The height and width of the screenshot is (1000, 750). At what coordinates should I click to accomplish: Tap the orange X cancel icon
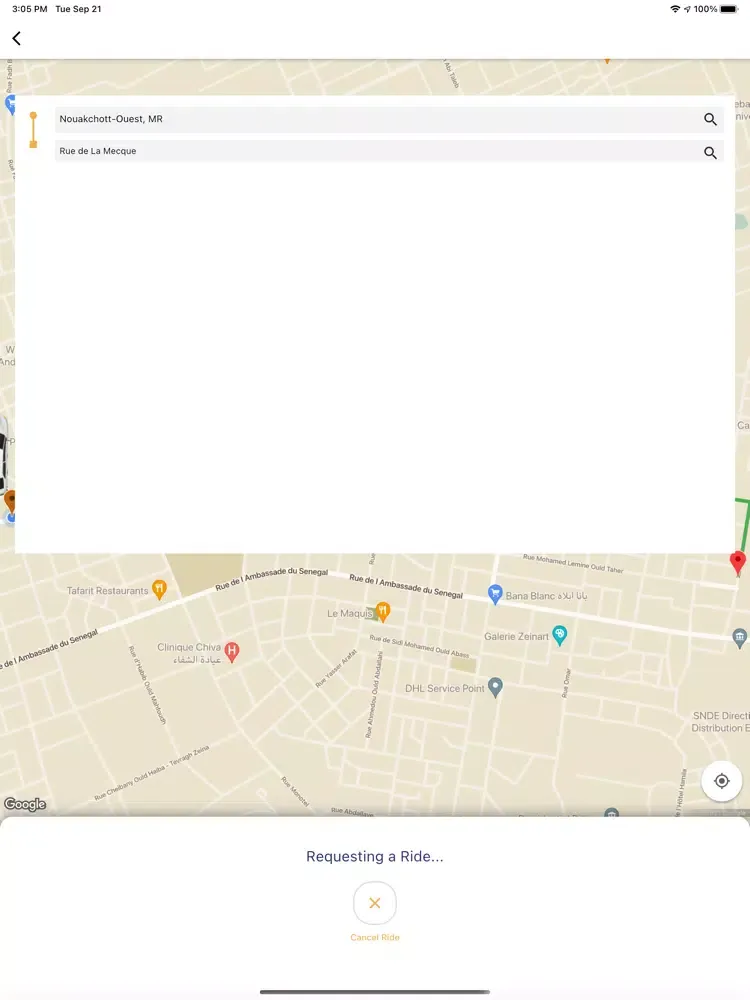click(375, 903)
